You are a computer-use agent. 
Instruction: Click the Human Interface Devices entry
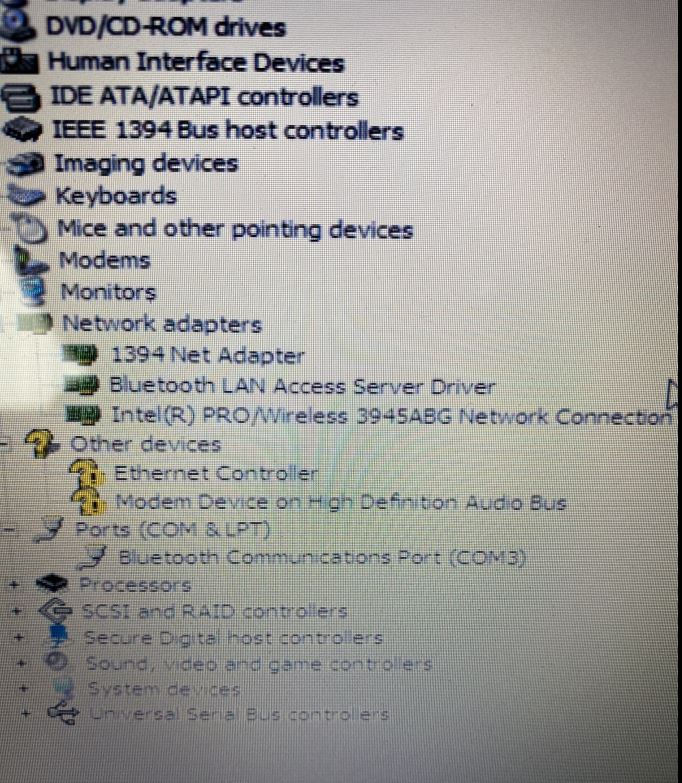(196, 62)
